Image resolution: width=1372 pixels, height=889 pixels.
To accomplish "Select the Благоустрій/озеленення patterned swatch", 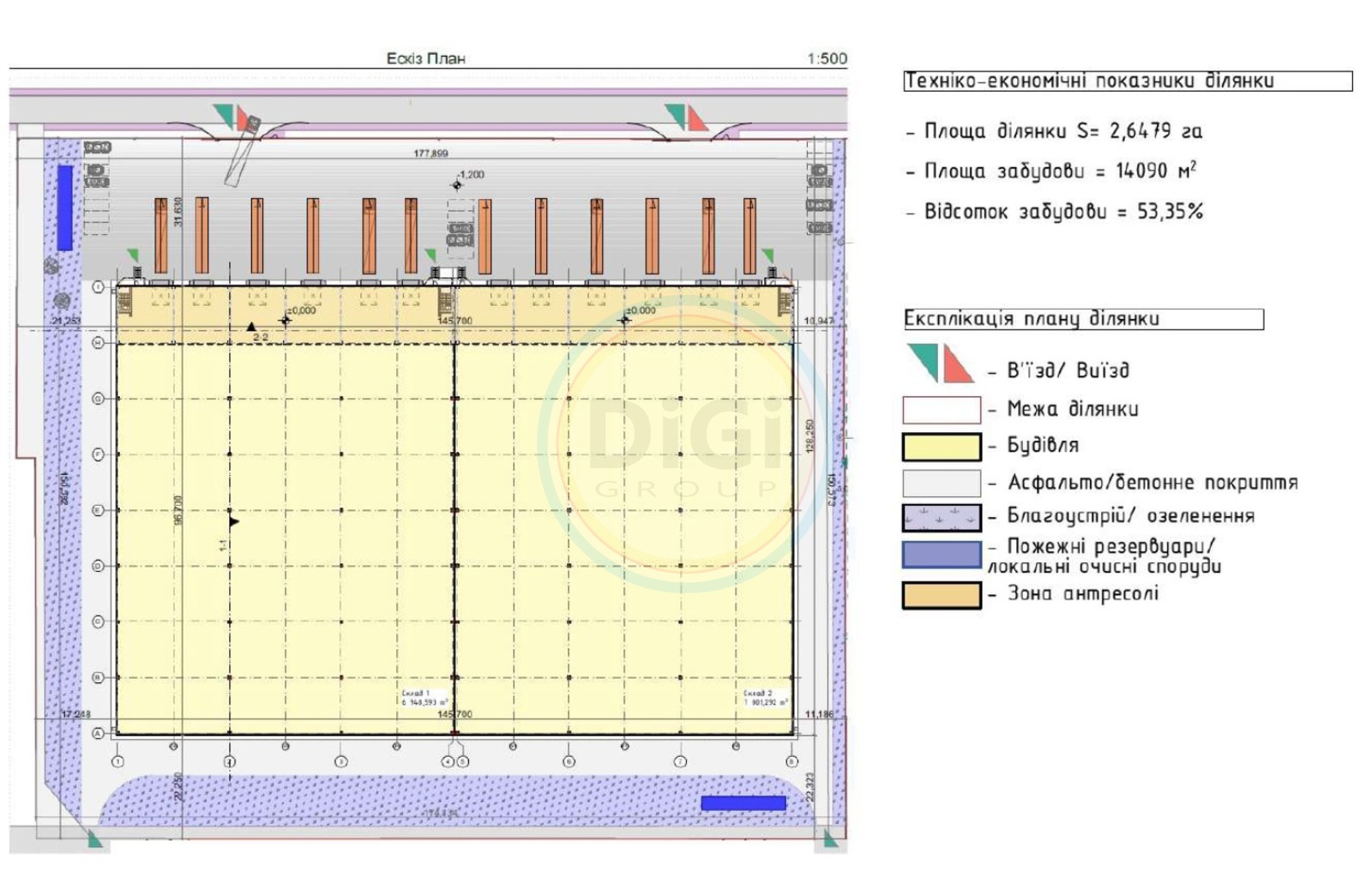I will 941,518.
